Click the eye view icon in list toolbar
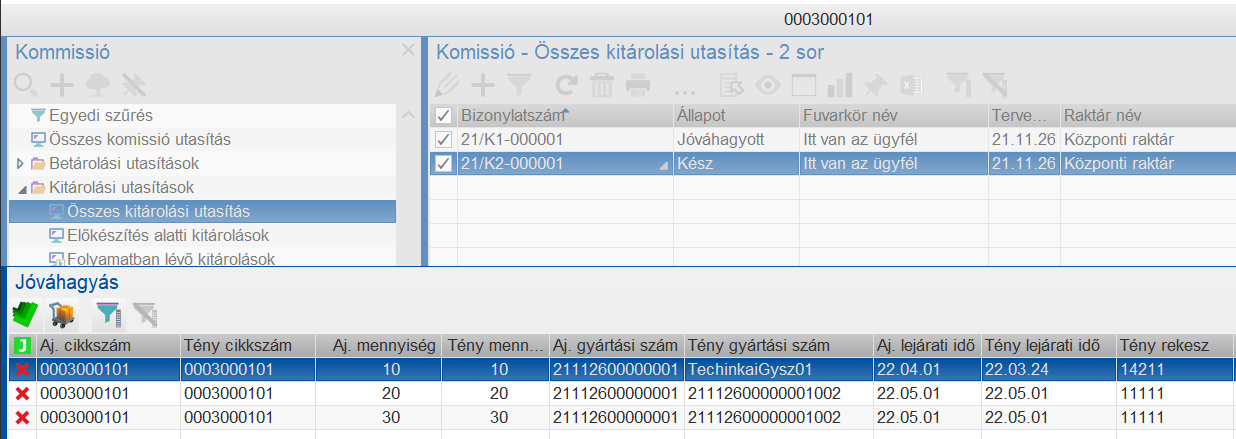This screenshot has height=439, width=1236. (x=768, y=84)
